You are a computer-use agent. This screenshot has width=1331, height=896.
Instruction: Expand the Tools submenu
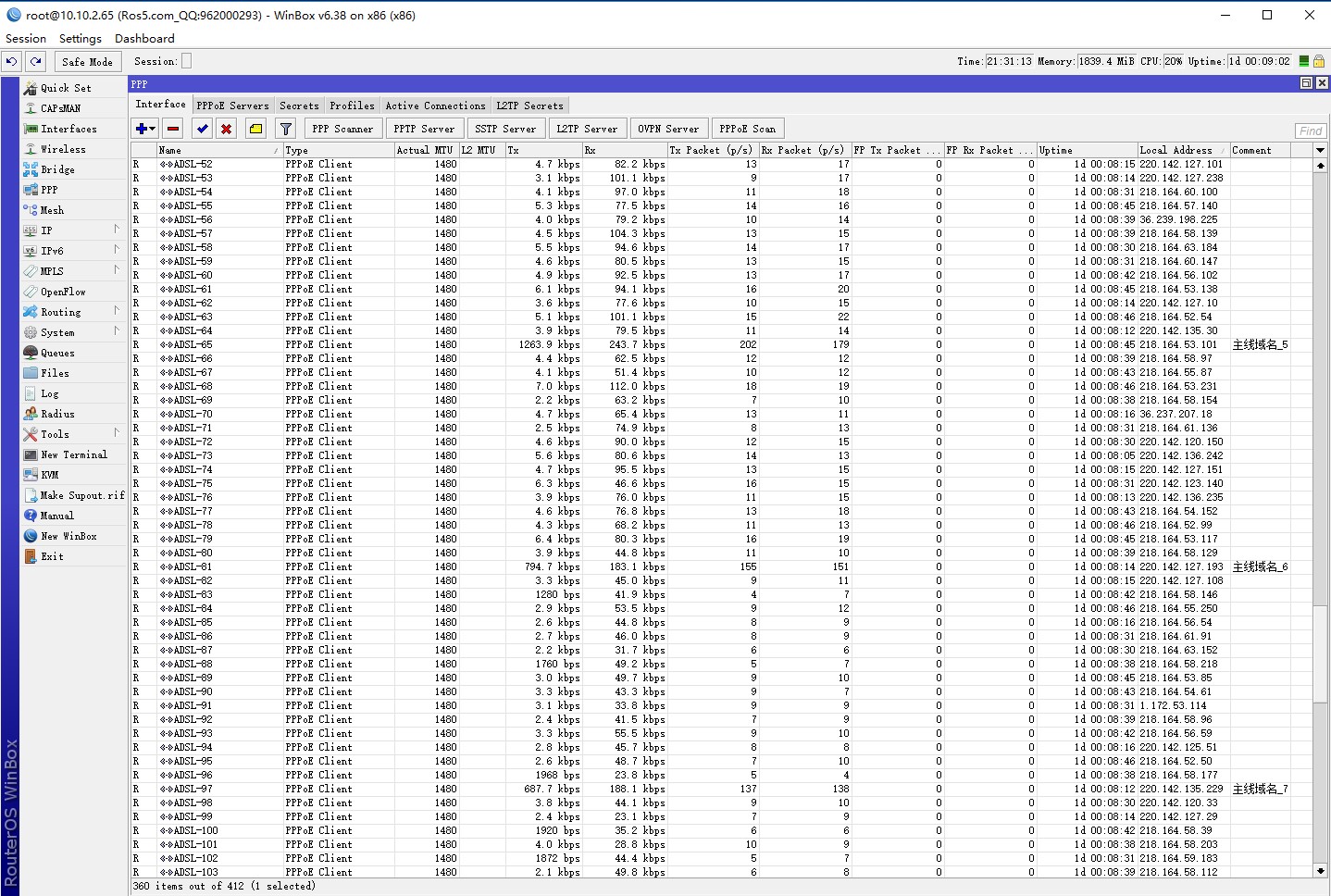[73, 434]
